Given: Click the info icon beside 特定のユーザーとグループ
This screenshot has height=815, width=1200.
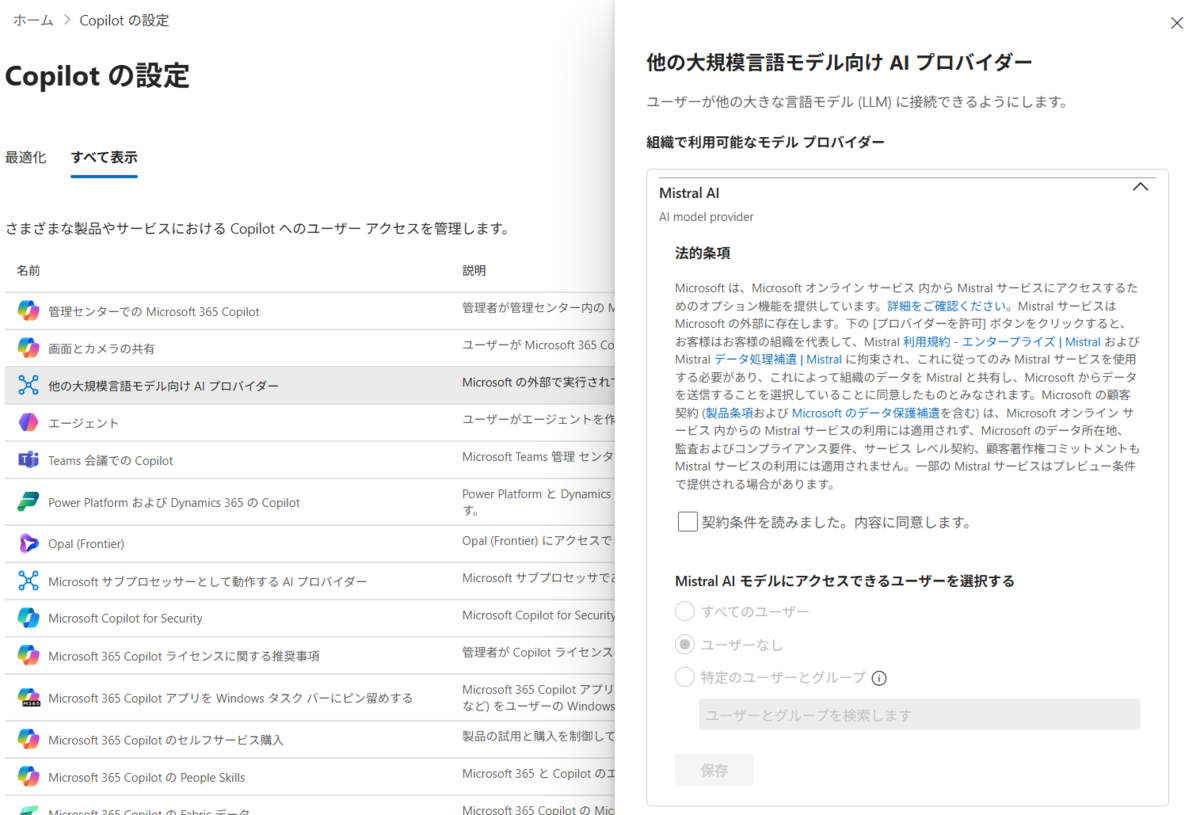Looking at the screenshot, I should pyautogui.click(x=879, y=678).
